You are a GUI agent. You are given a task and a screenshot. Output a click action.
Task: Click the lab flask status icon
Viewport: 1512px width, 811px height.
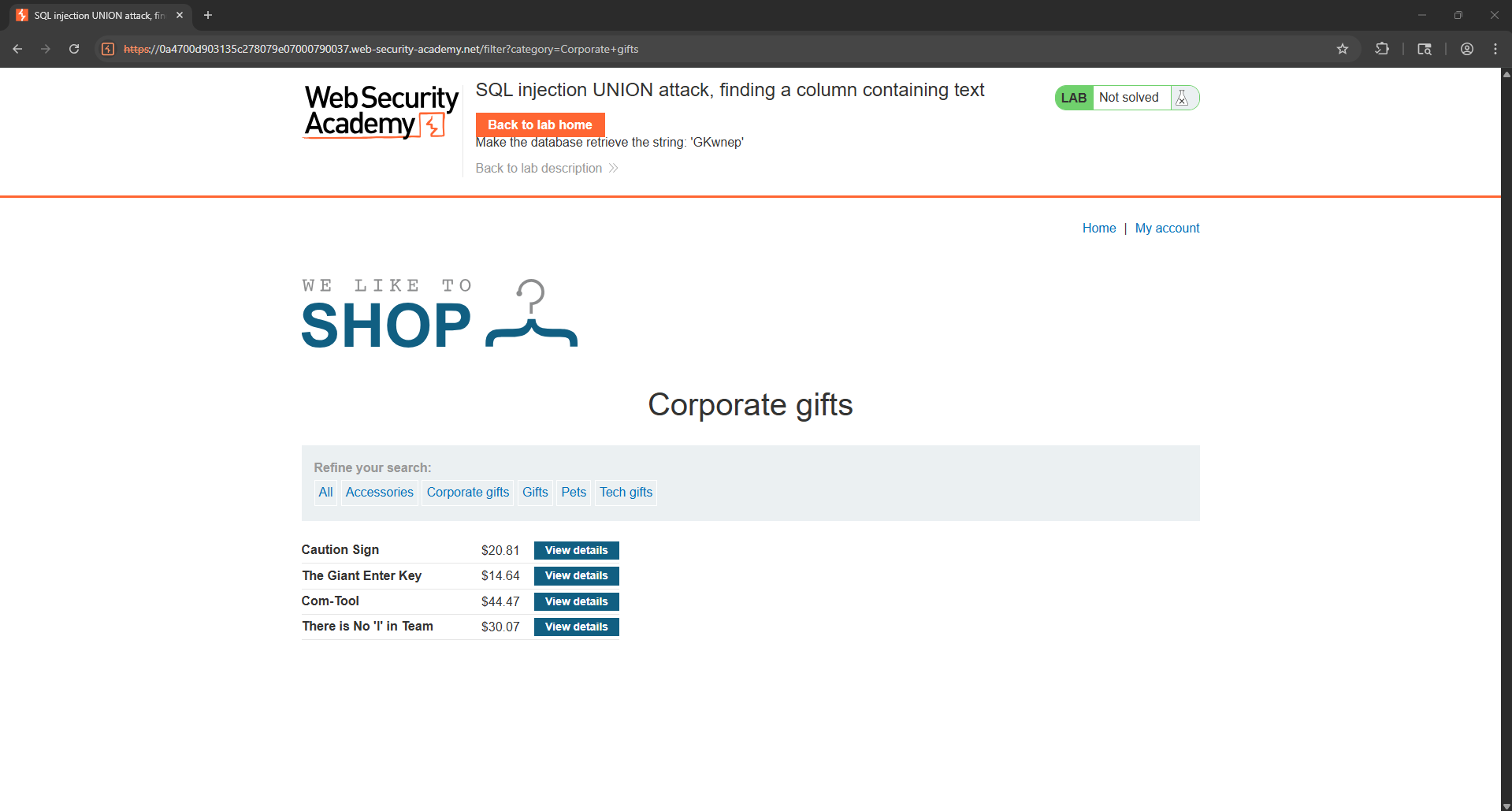click(x=1182, y=98)
